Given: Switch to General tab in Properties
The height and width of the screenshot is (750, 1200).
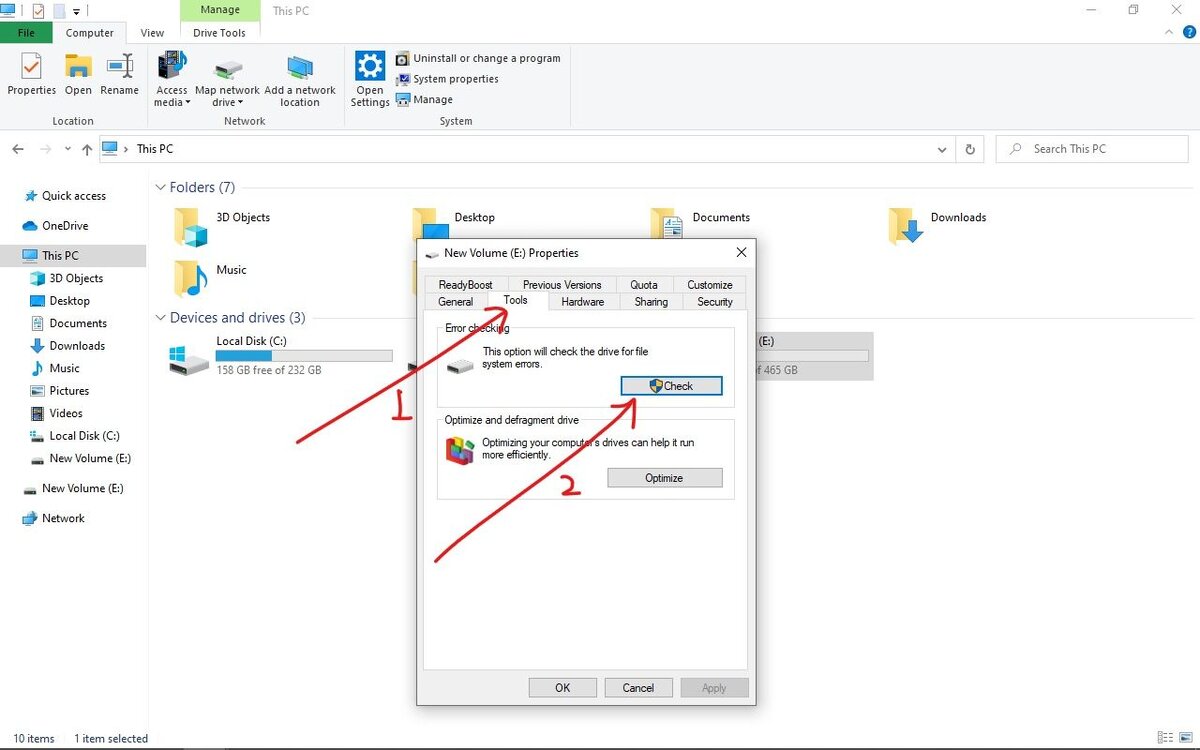Looking at the screenshot, I should 455,301.
